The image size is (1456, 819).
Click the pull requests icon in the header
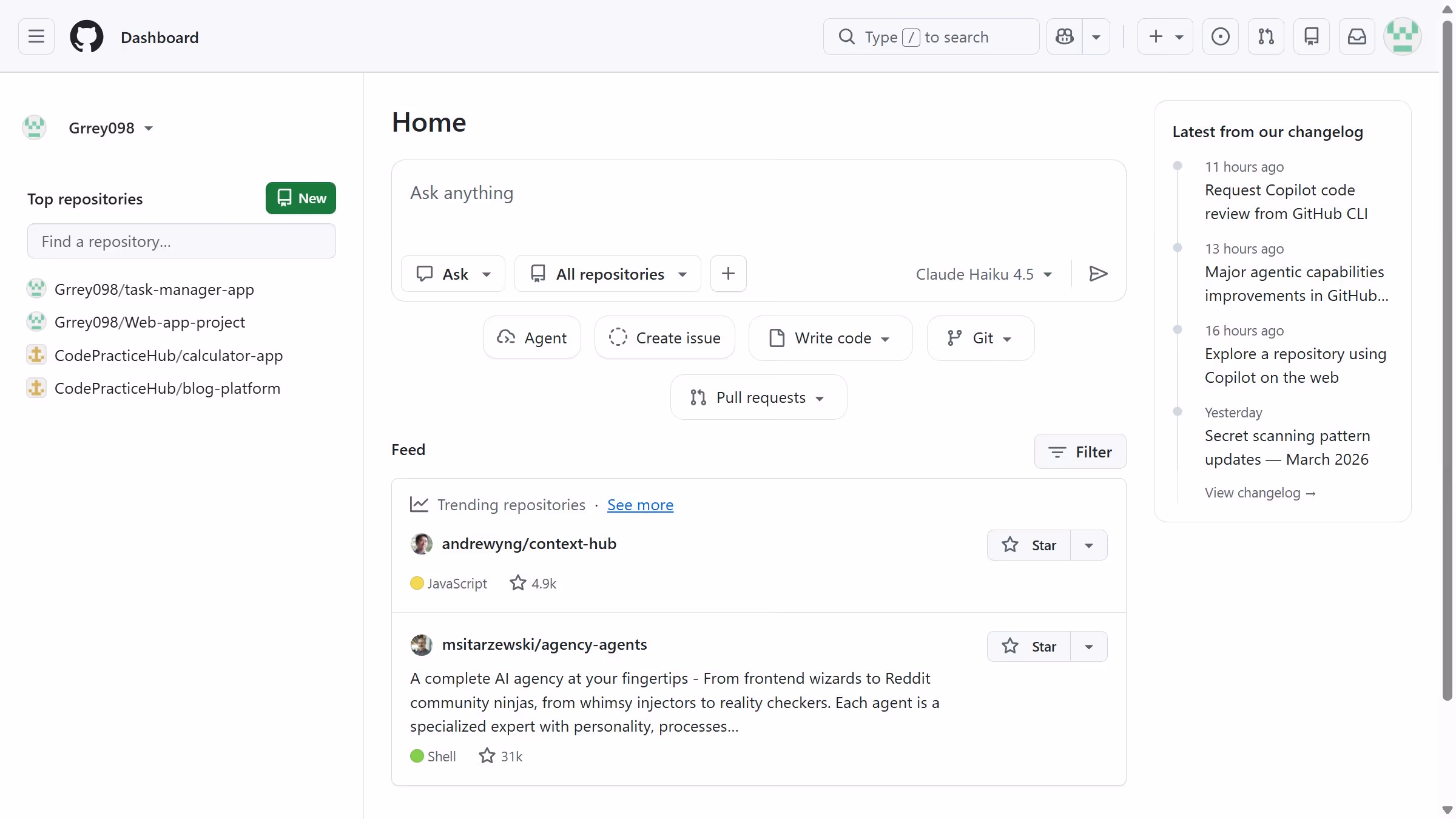1266,36
